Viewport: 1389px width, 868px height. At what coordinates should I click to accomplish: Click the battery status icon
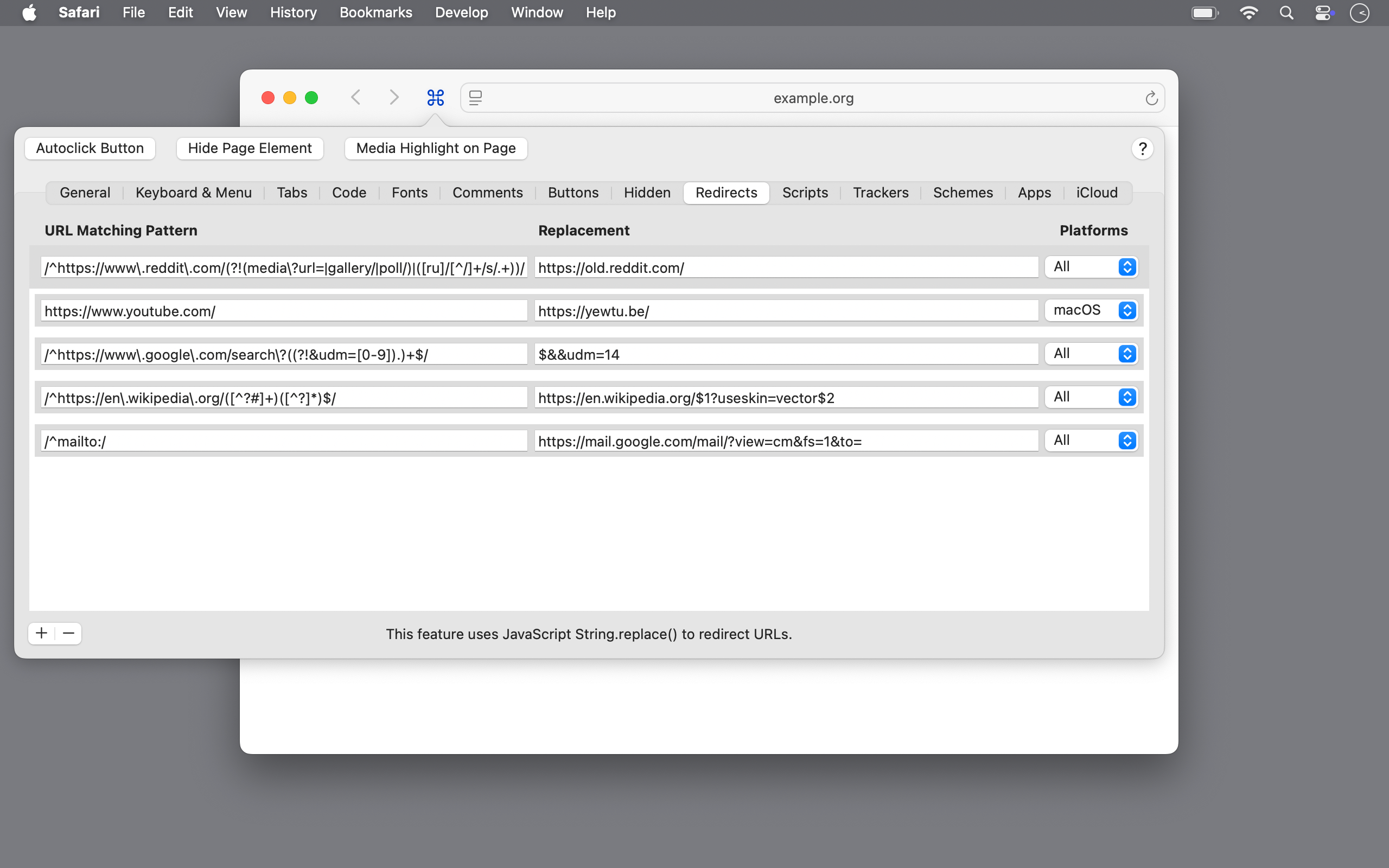(1205, 12)
